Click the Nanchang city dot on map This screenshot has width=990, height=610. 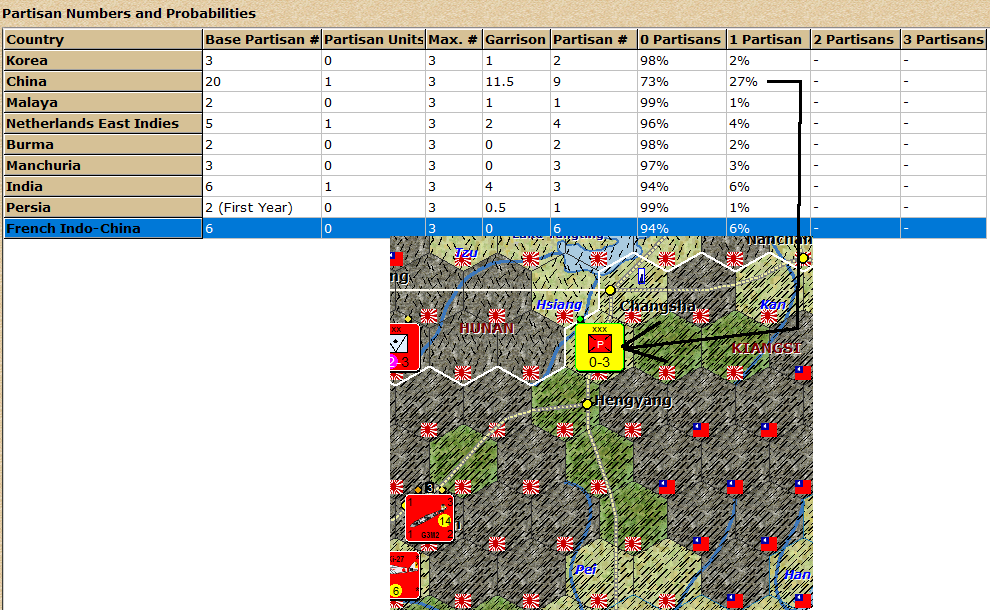803,258
